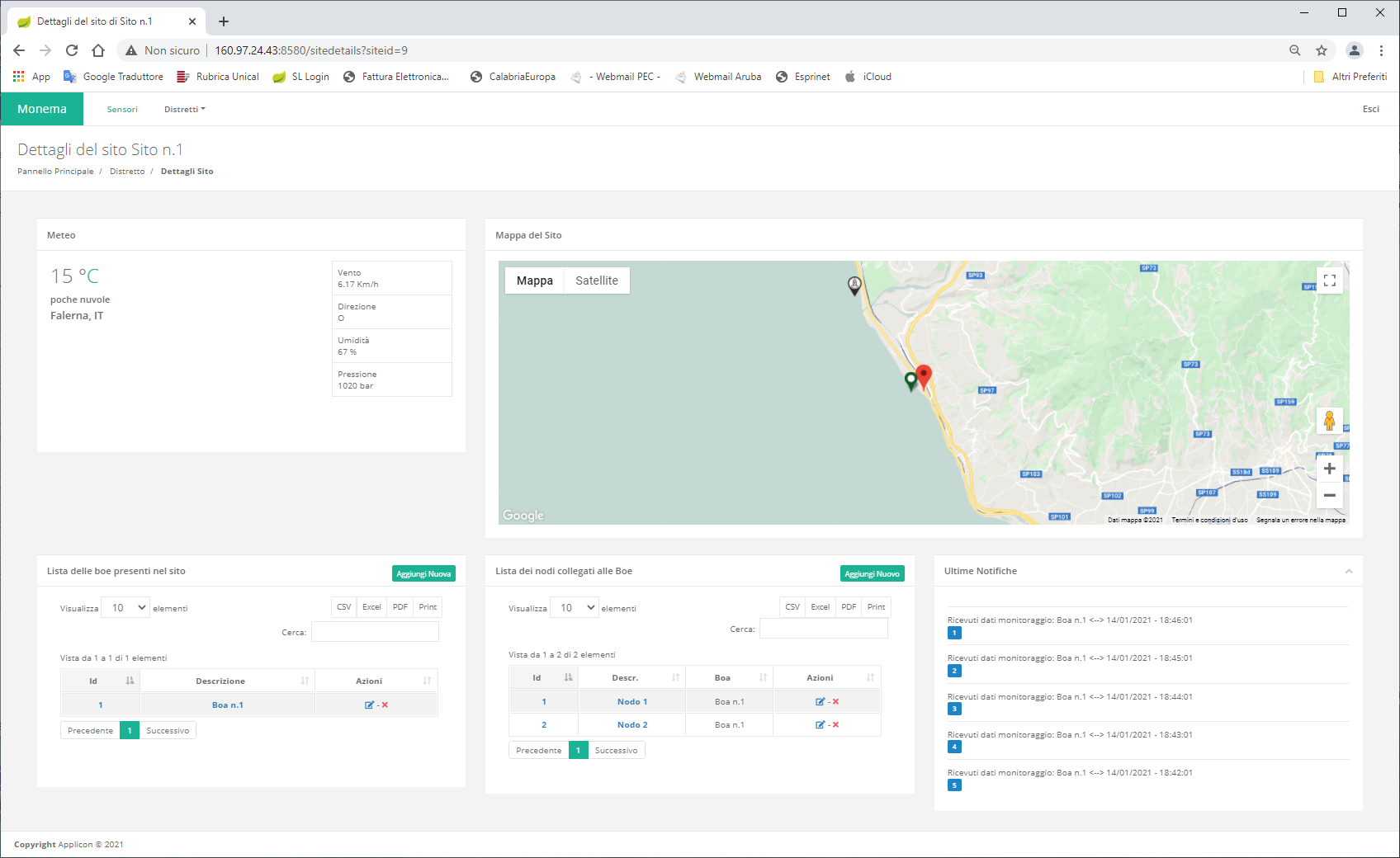Zoom in on the site map
The width and height of the screenshot is (1400, 858).
point(1329,469)
